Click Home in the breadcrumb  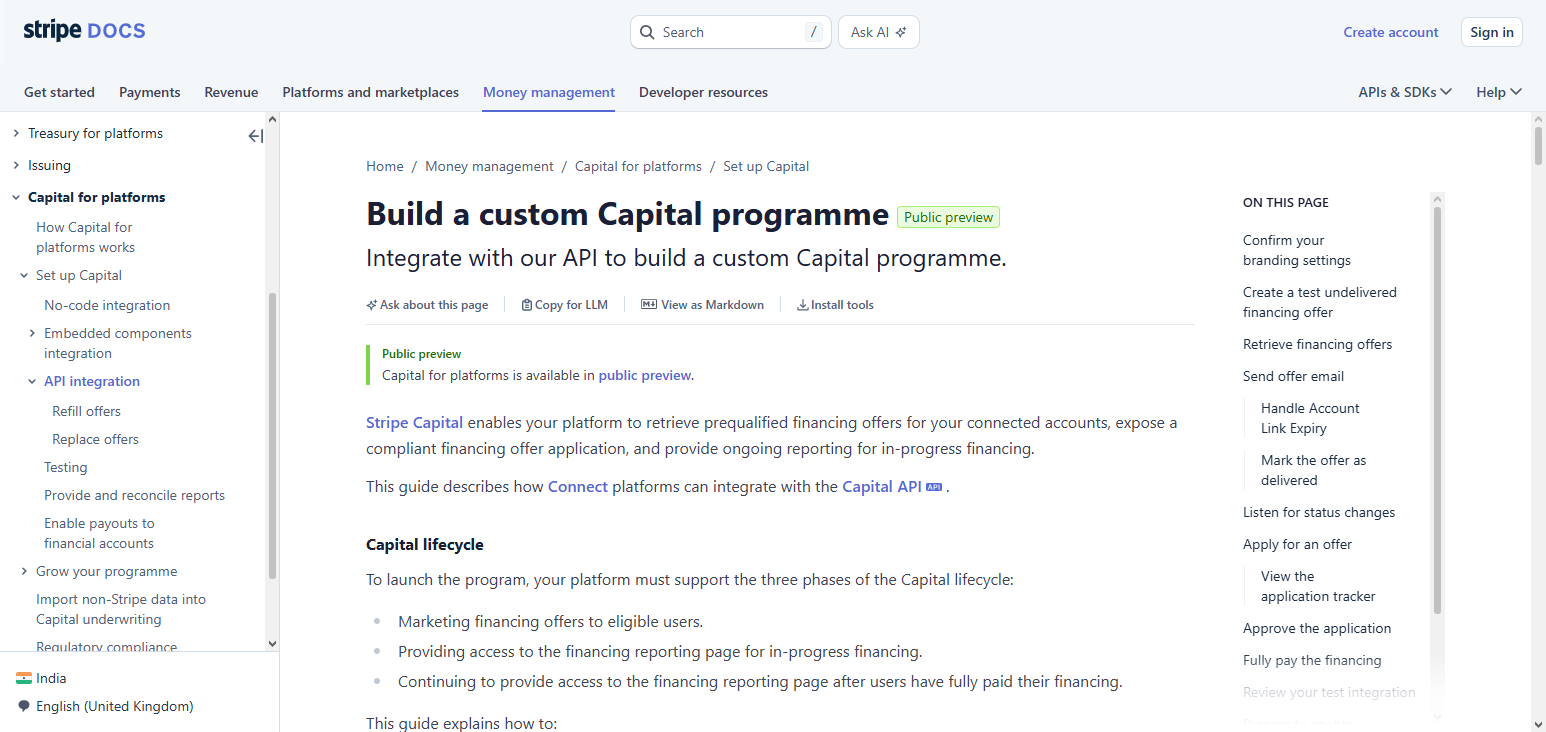click(x=385, y=166)
